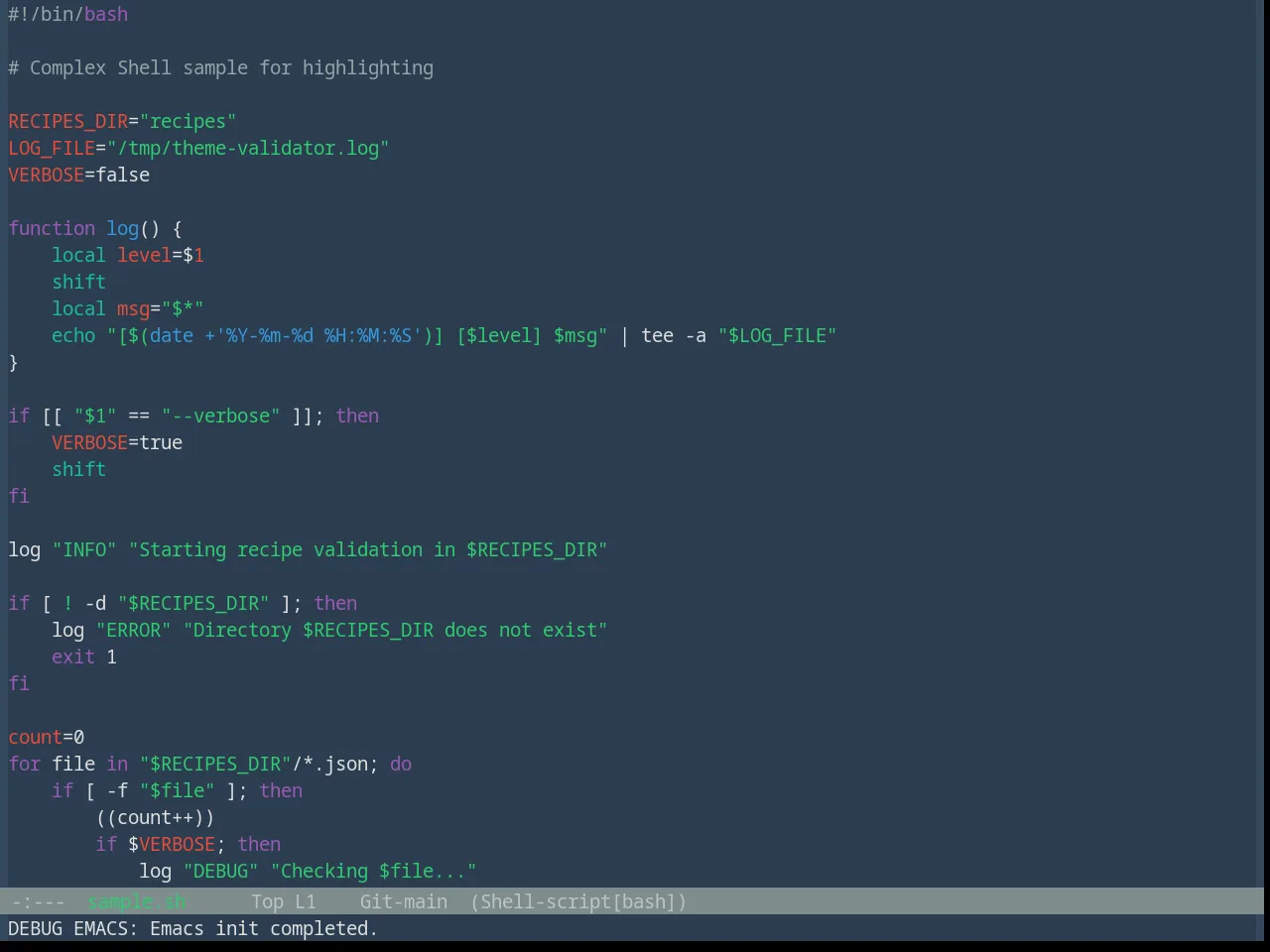The width and height of the screenshot is (1270, 952).
Task: Click the function keyword
Action: 52,228
